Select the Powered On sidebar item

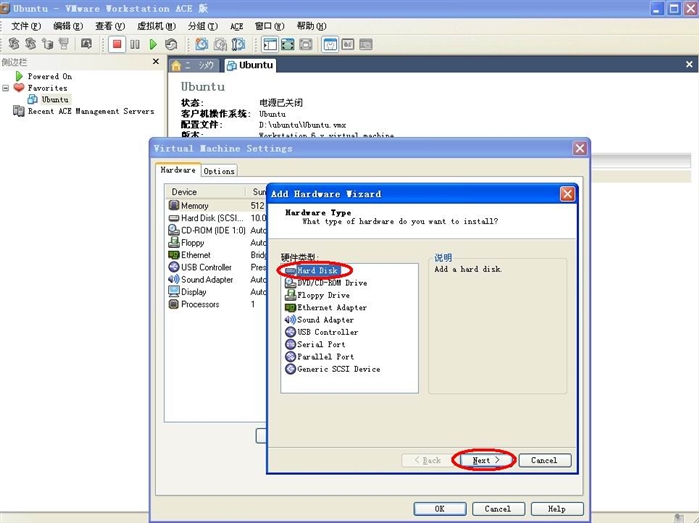coord(49,76)
